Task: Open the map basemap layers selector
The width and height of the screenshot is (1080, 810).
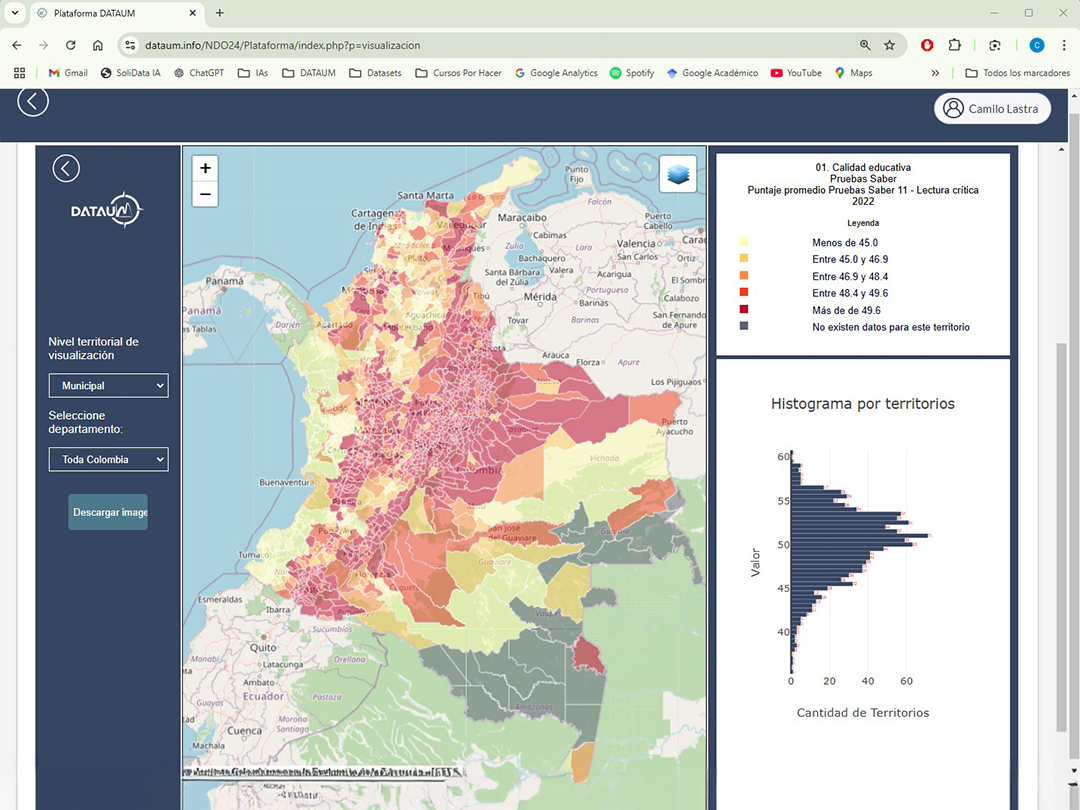Action: point(678,172)
